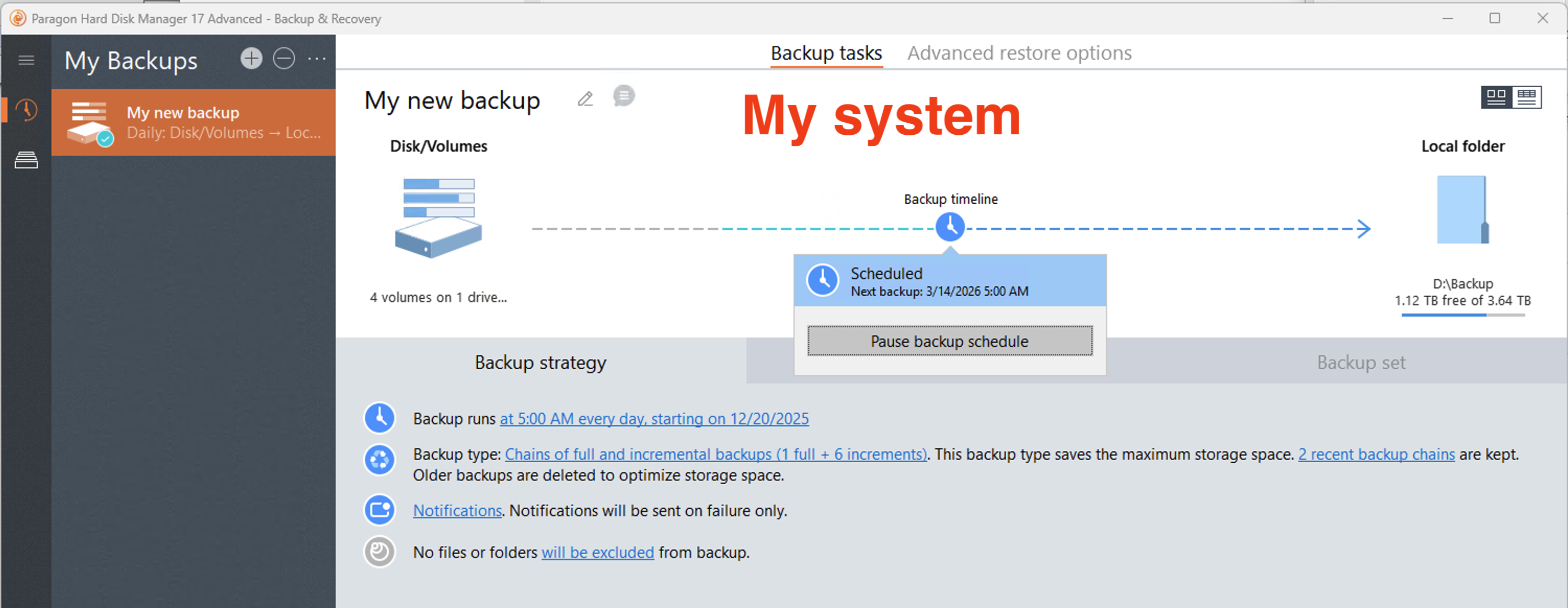Edit the backup name with pencil icon
1568x608 pixels.
click(x=585, y=99)
